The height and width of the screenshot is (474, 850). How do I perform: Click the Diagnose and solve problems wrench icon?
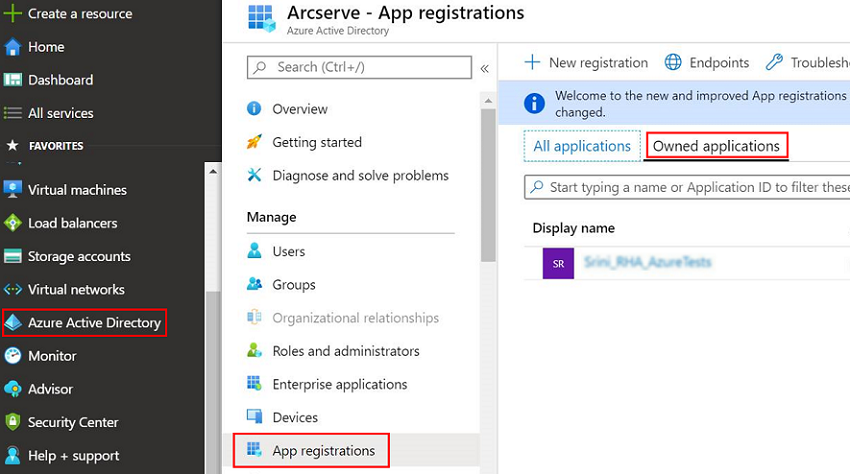click(254, 175)
